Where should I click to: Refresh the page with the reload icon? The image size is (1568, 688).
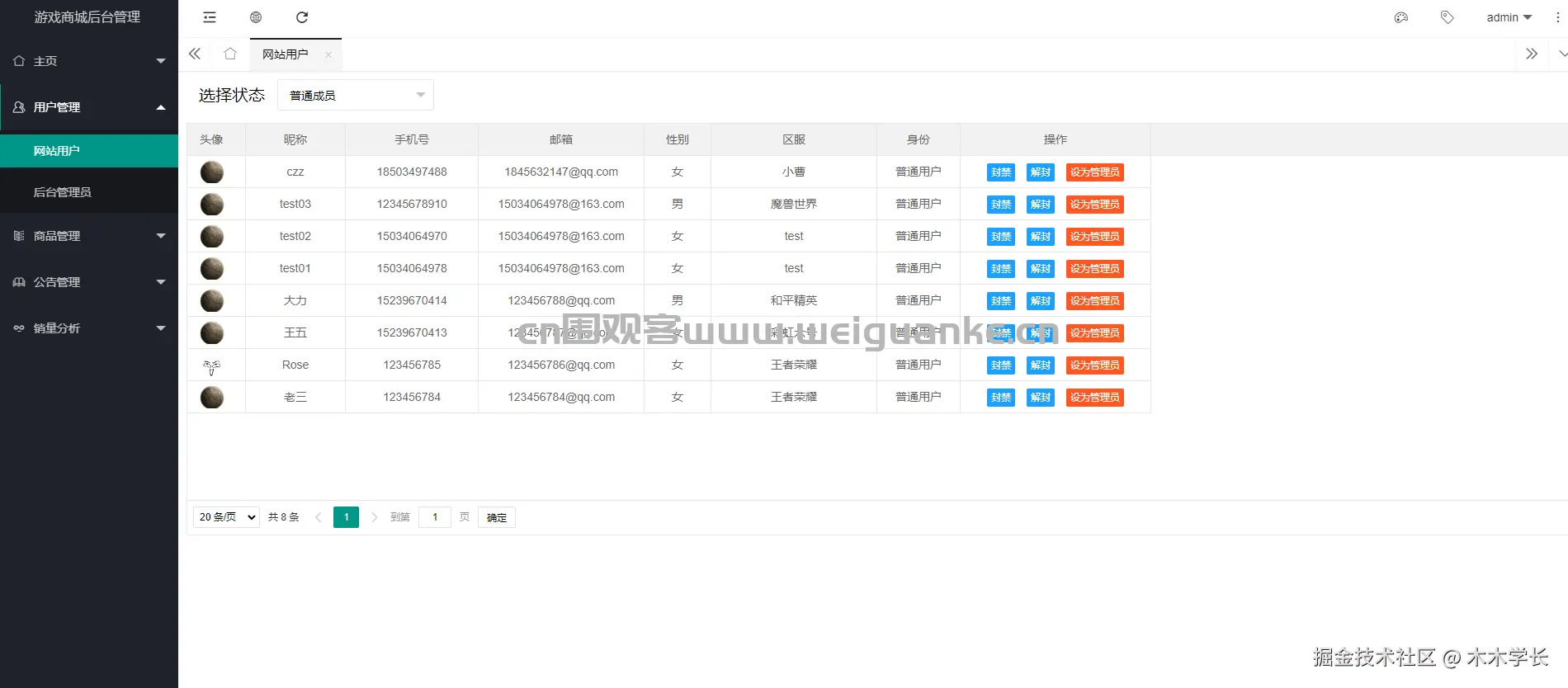click(302, 17)
